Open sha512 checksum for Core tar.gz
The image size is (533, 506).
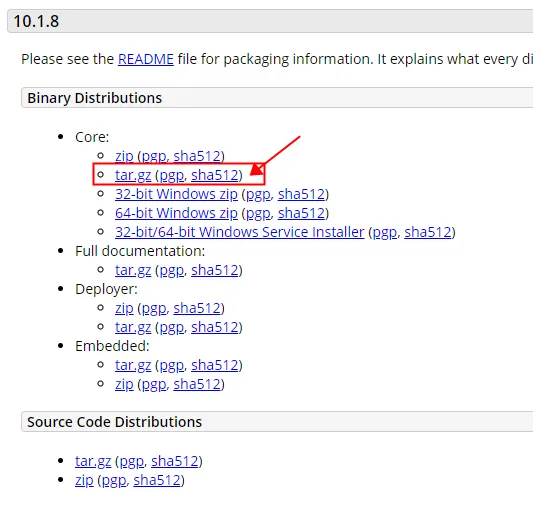click(x=215, y=175)
